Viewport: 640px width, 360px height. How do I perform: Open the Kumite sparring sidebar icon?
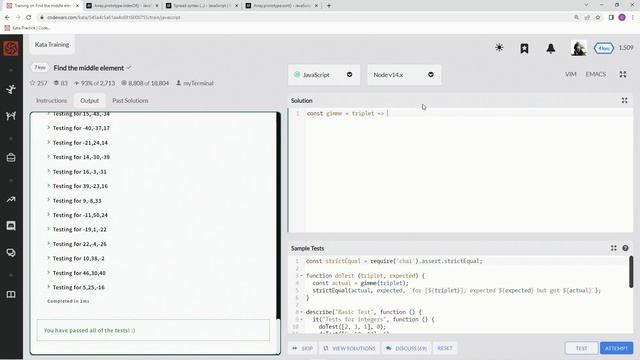(x=11, y=116)
